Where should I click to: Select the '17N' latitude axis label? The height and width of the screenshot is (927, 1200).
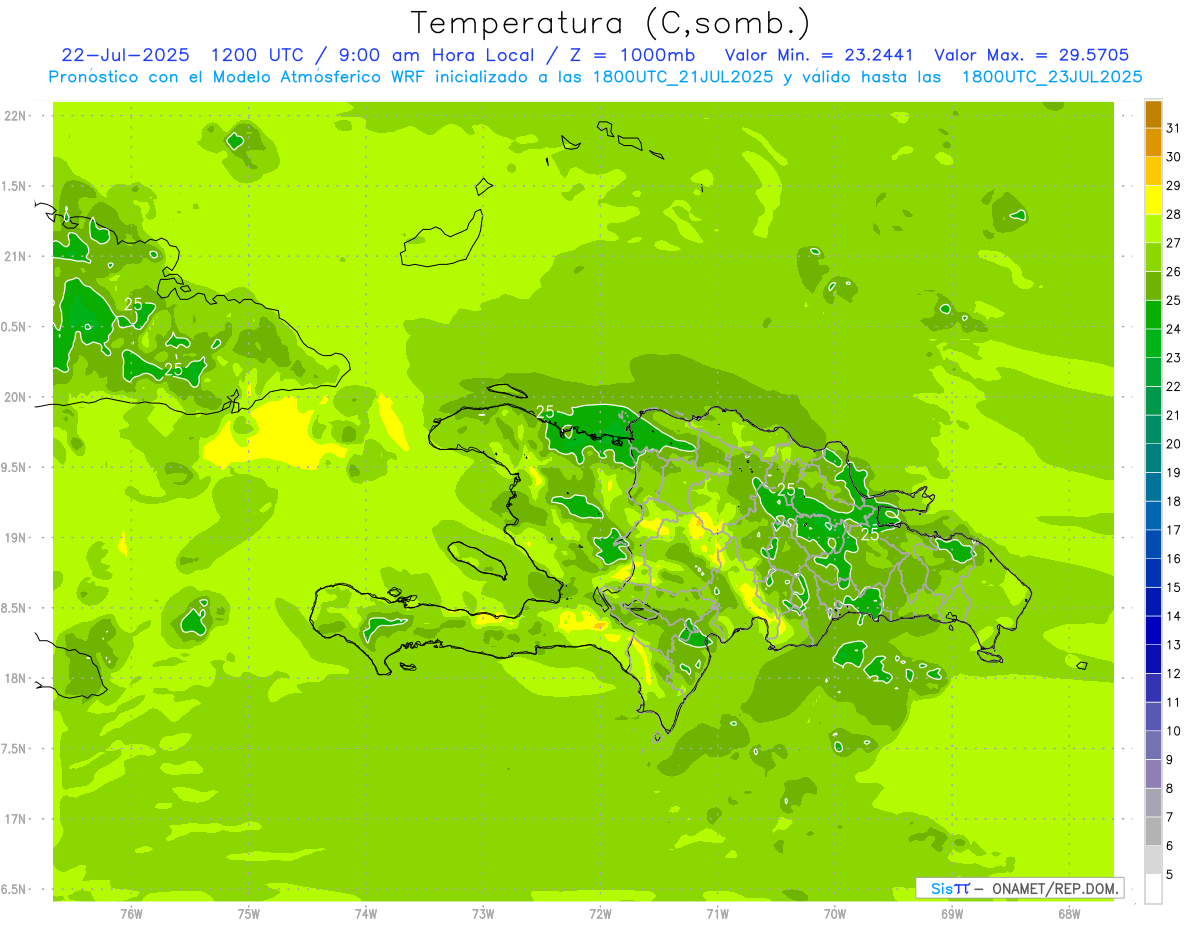pyautogui.click(x=15, y=819)
